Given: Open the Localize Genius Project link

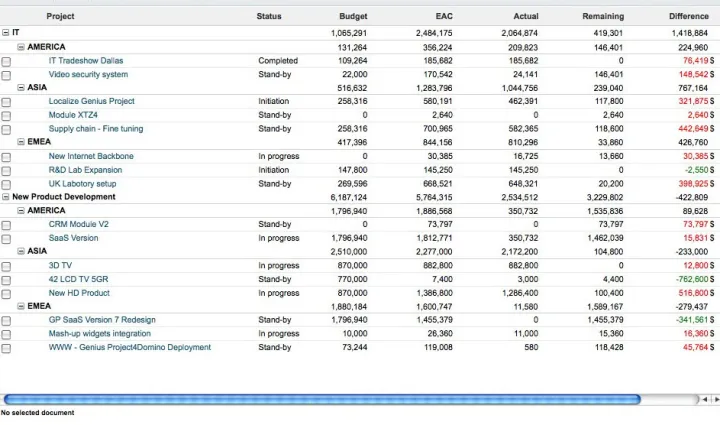Looking at the screenshot, I should pyautogui.click(x=91, y=101).
